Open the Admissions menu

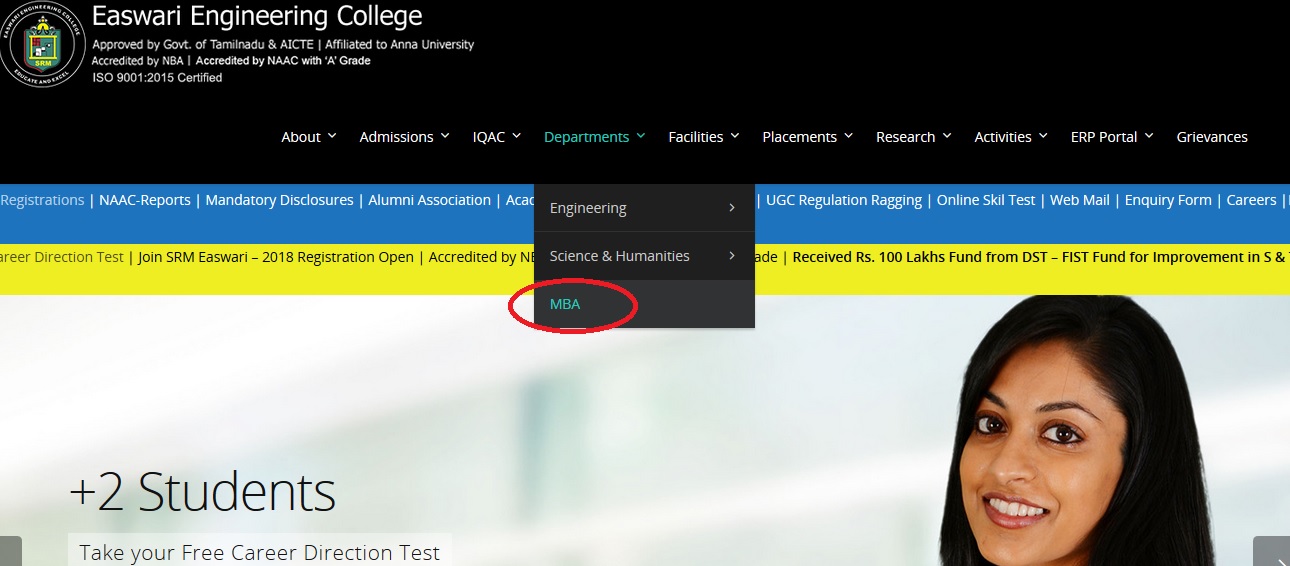pos(404,137)
